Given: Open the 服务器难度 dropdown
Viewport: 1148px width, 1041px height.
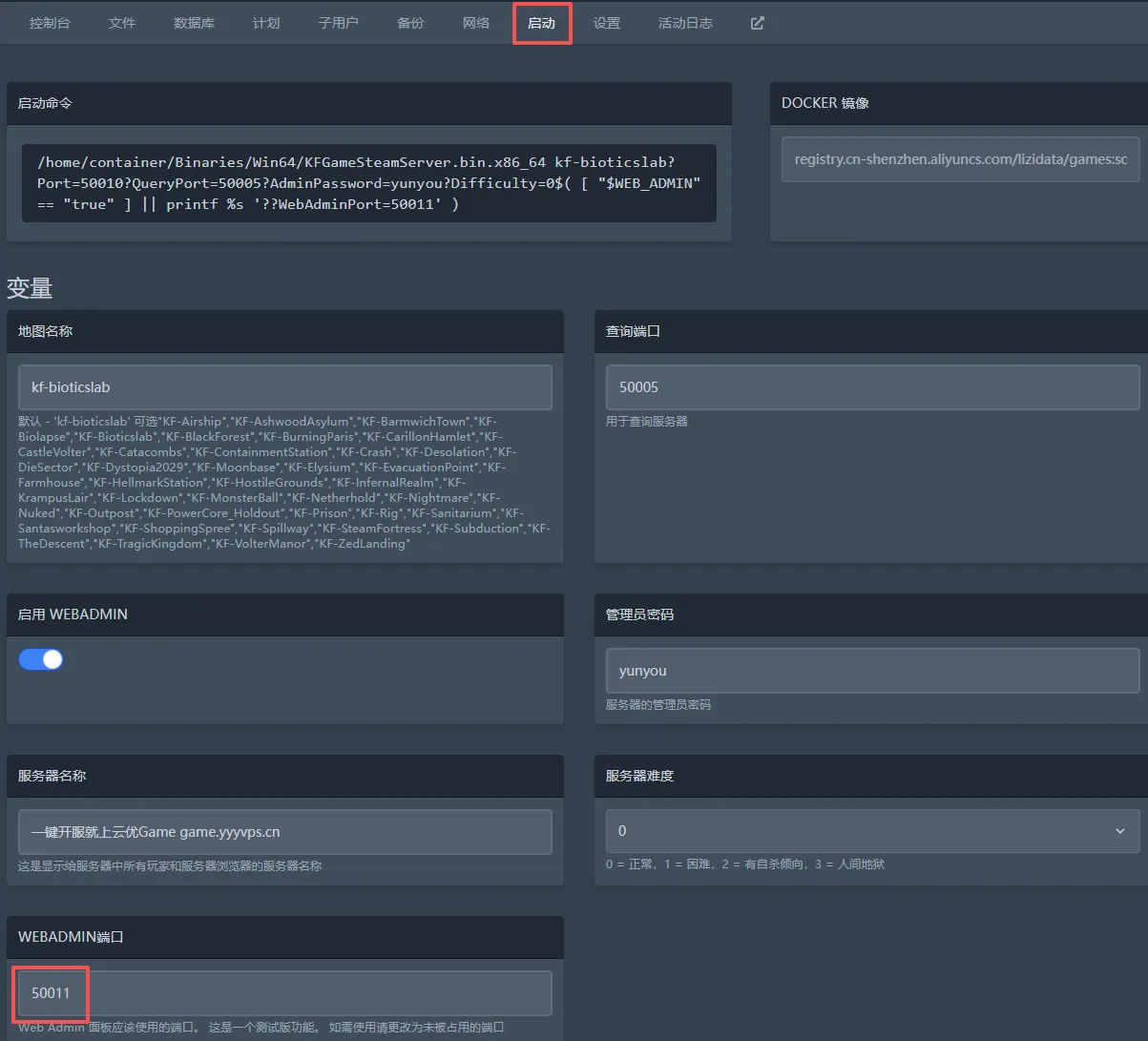Looking at the screenshot, I should [872, 831].
